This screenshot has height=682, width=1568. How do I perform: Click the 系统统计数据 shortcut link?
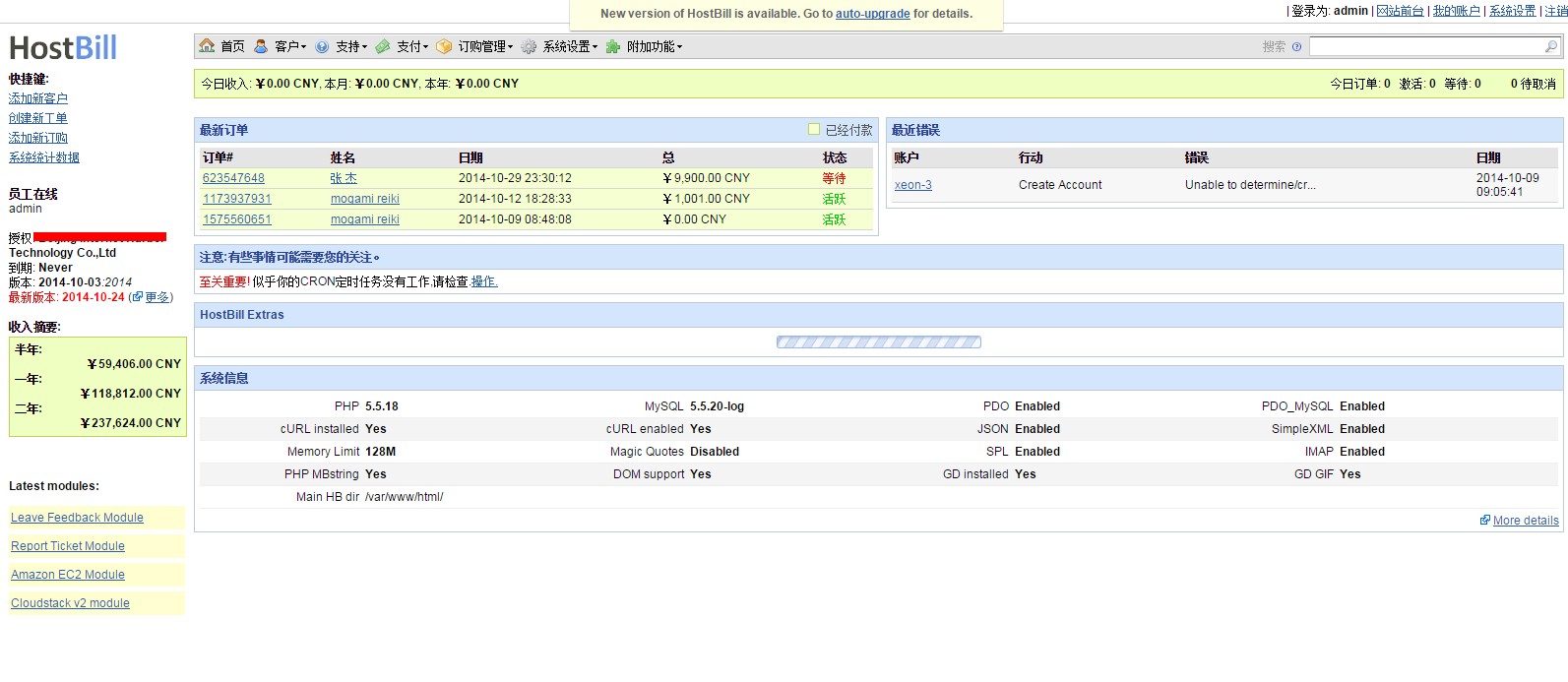click(44, 157)
